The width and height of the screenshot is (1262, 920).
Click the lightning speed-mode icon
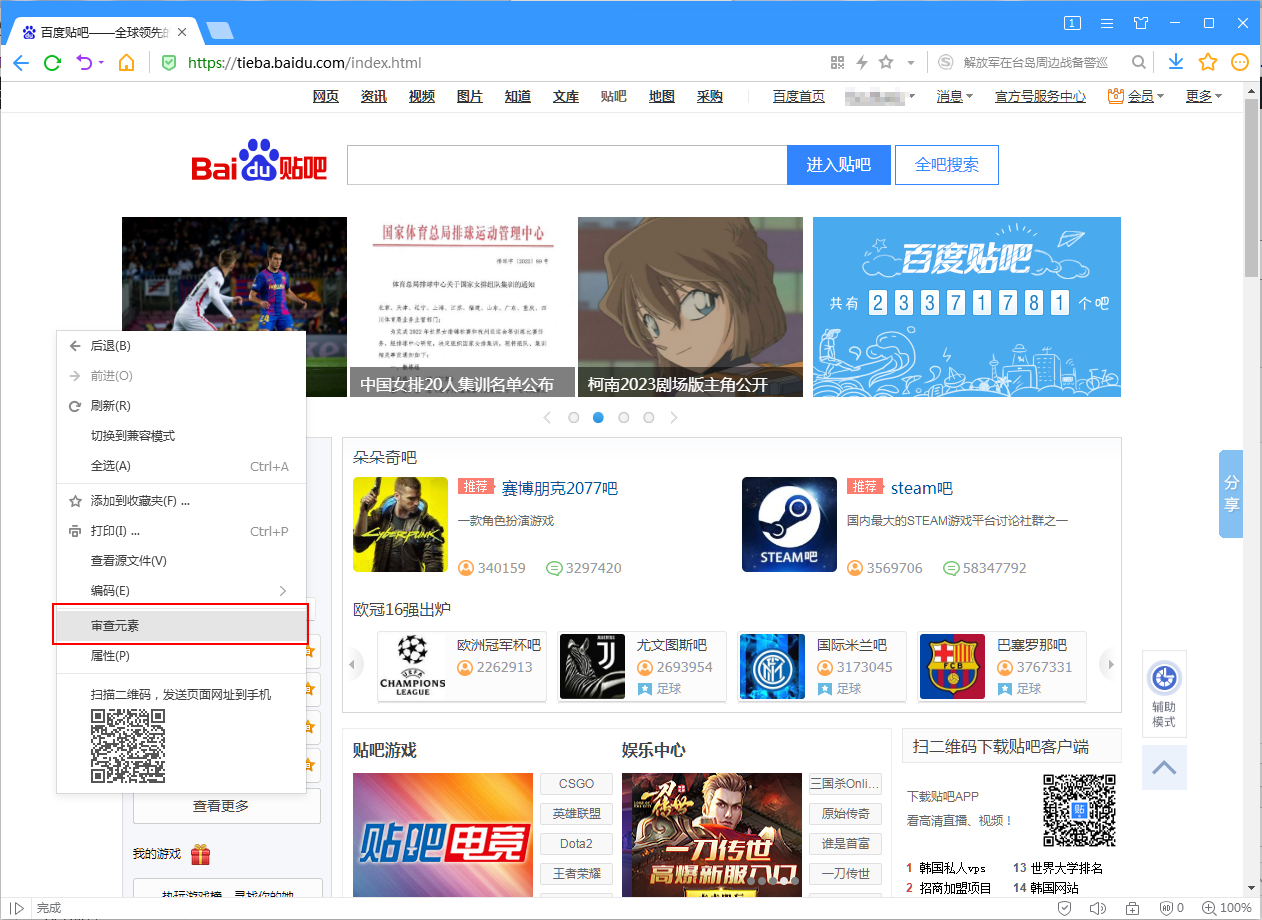862,63
